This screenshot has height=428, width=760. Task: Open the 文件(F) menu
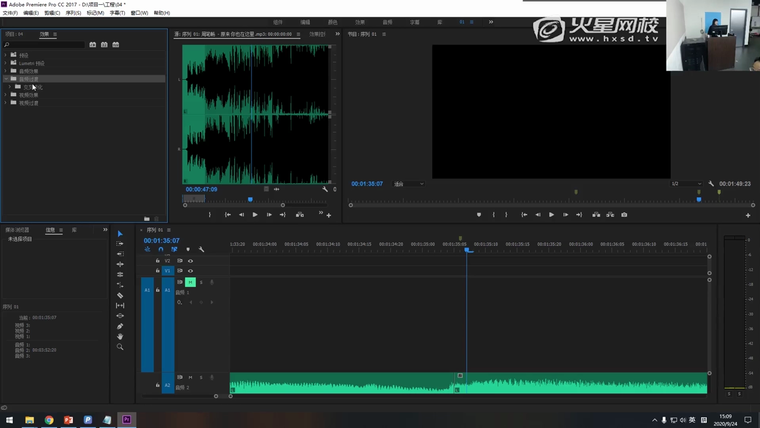coord(10,13)
